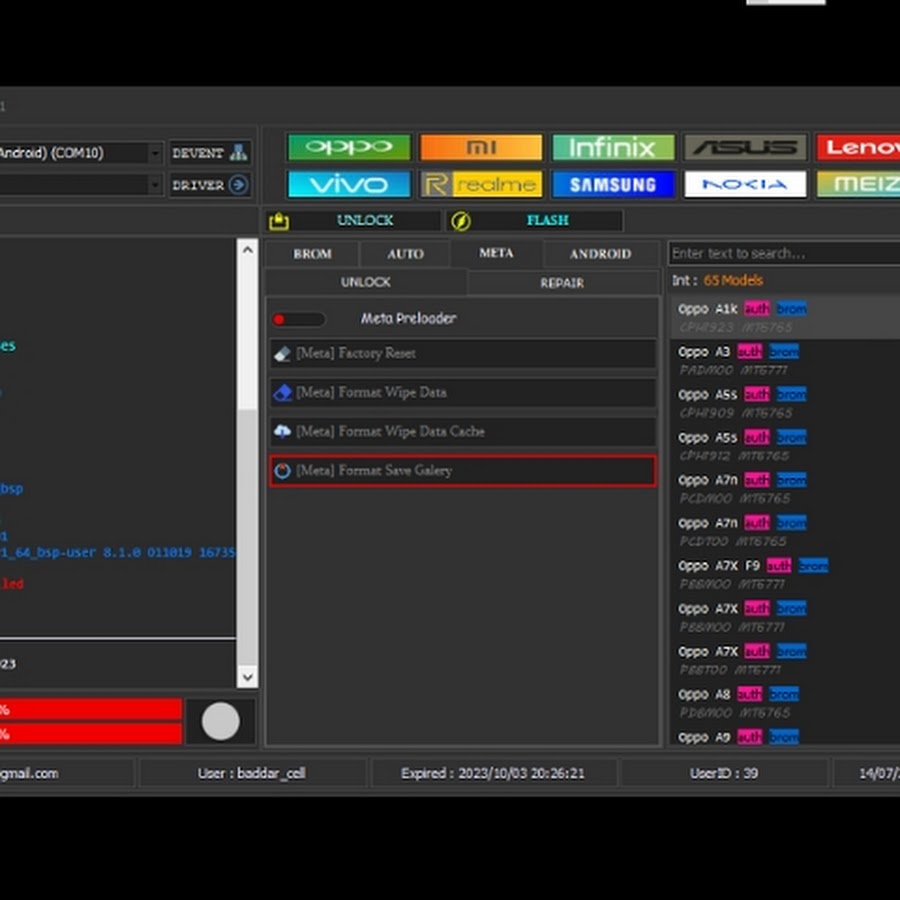Image resolution: width=900 pixels, height=900 pixels.
Task: Open the COM10 port dropdown
Action: (154, 153)
